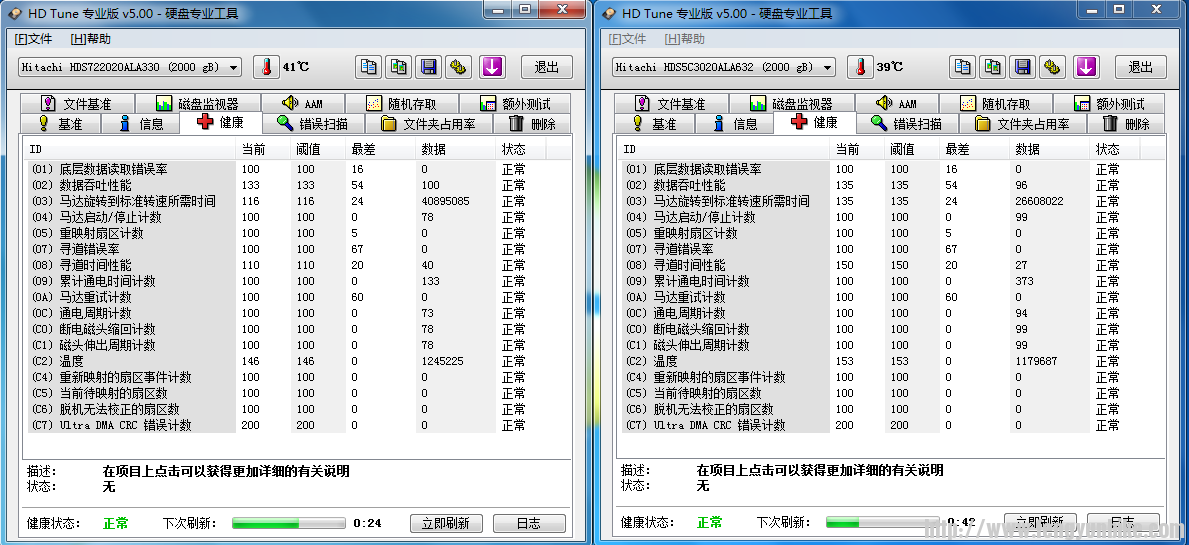
Task: Select the (05) 重映射扇区计数 row in 41°C window
Action: point(130,233)
